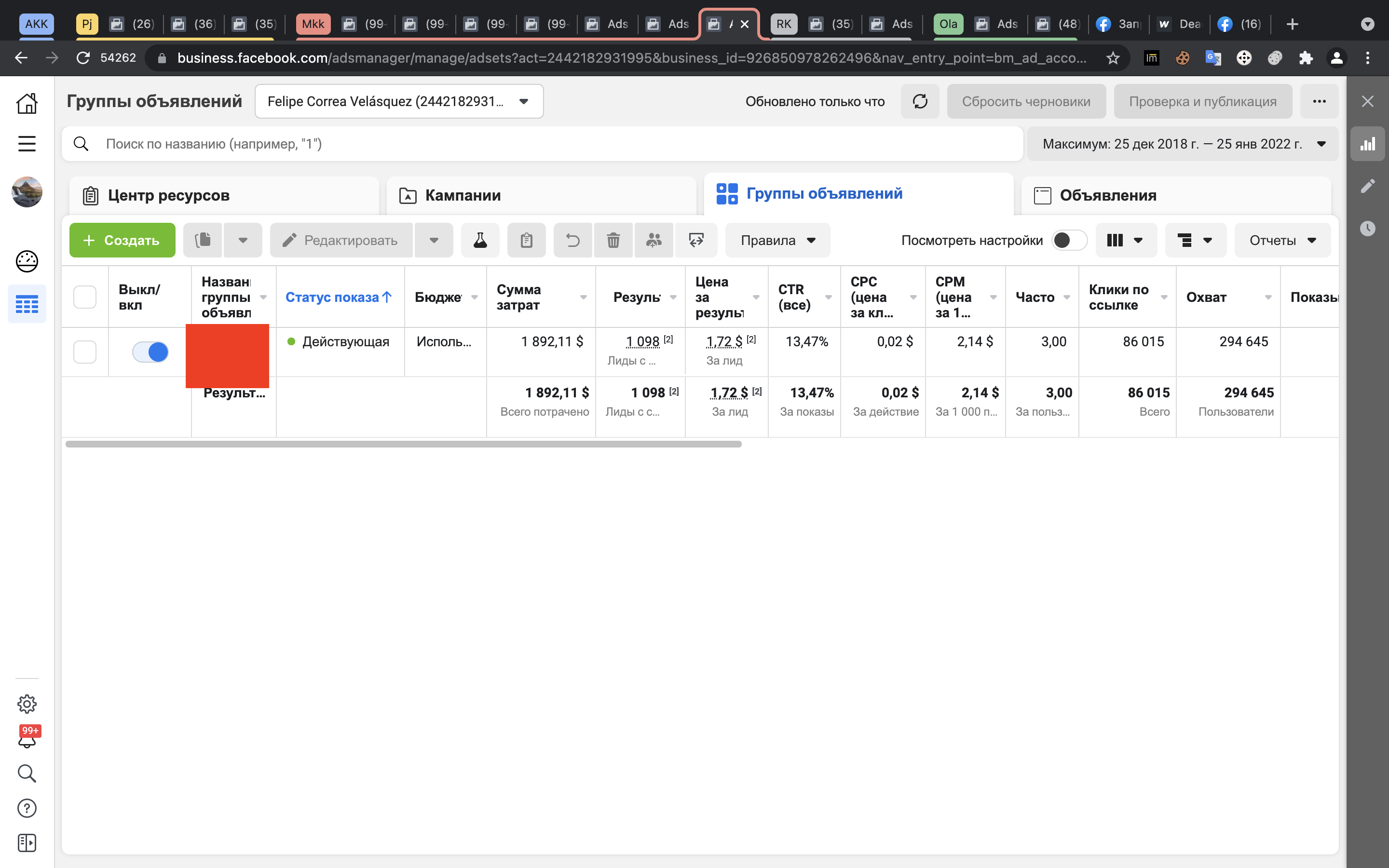The height and width of the screenshot is (868, 1389).
Task: Click the undo arrow icon
Action: click(x=573, y=240)
